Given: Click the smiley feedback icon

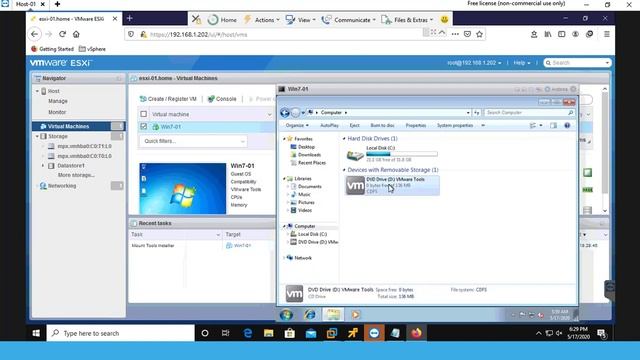Looking at the screenshot, I should pos(444,20).
